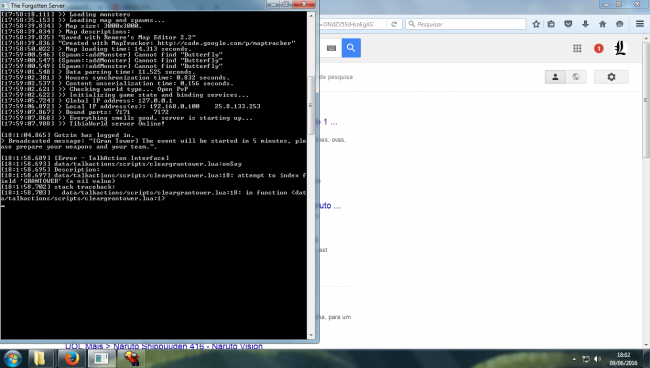Viewport: 650px width, 368px height.
Task: Show hidden system tray icons
Action: 574,359
